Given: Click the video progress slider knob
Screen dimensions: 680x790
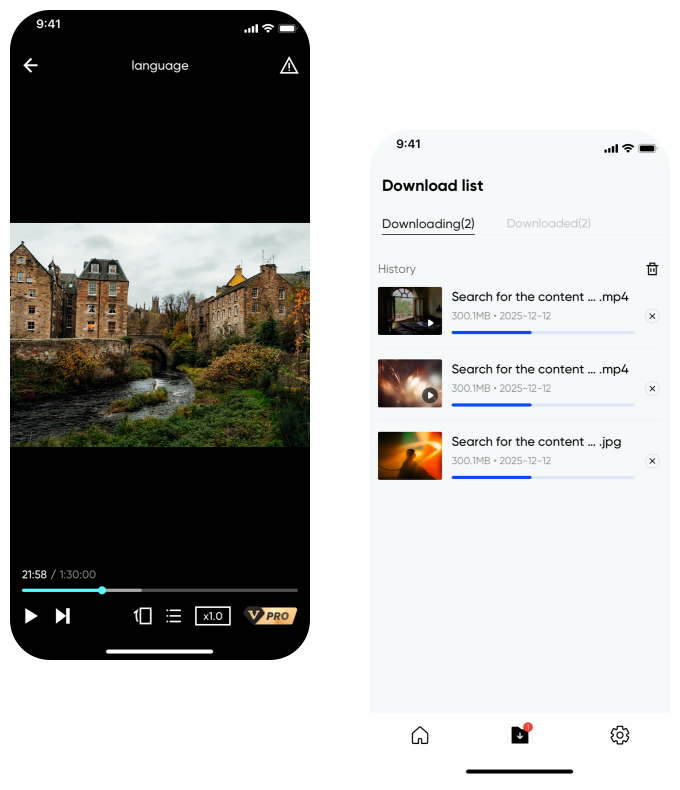Looking at the screenshot, I should pos(102,590).
